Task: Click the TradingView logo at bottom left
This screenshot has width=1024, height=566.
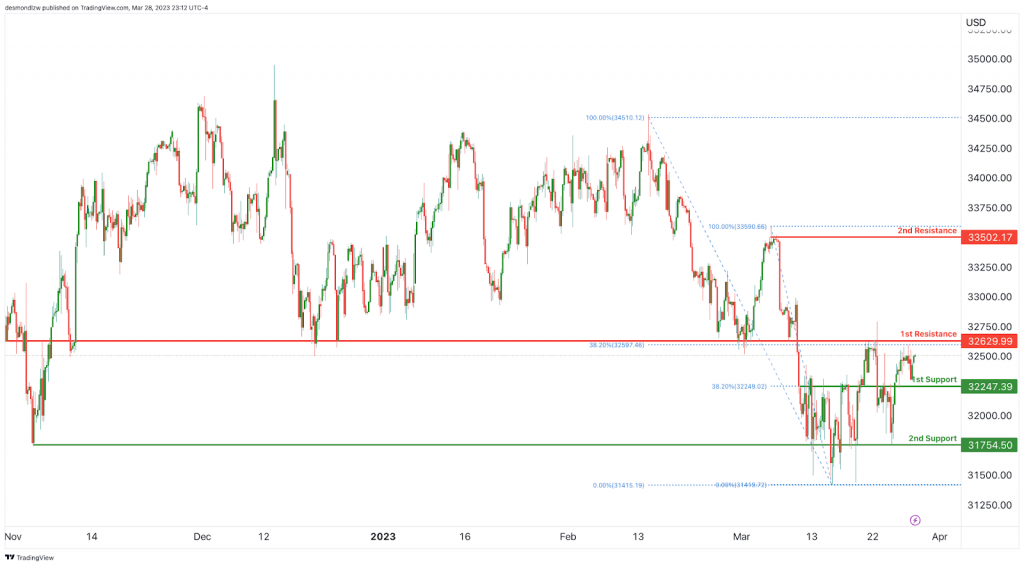Action: (x=29, y=558)
